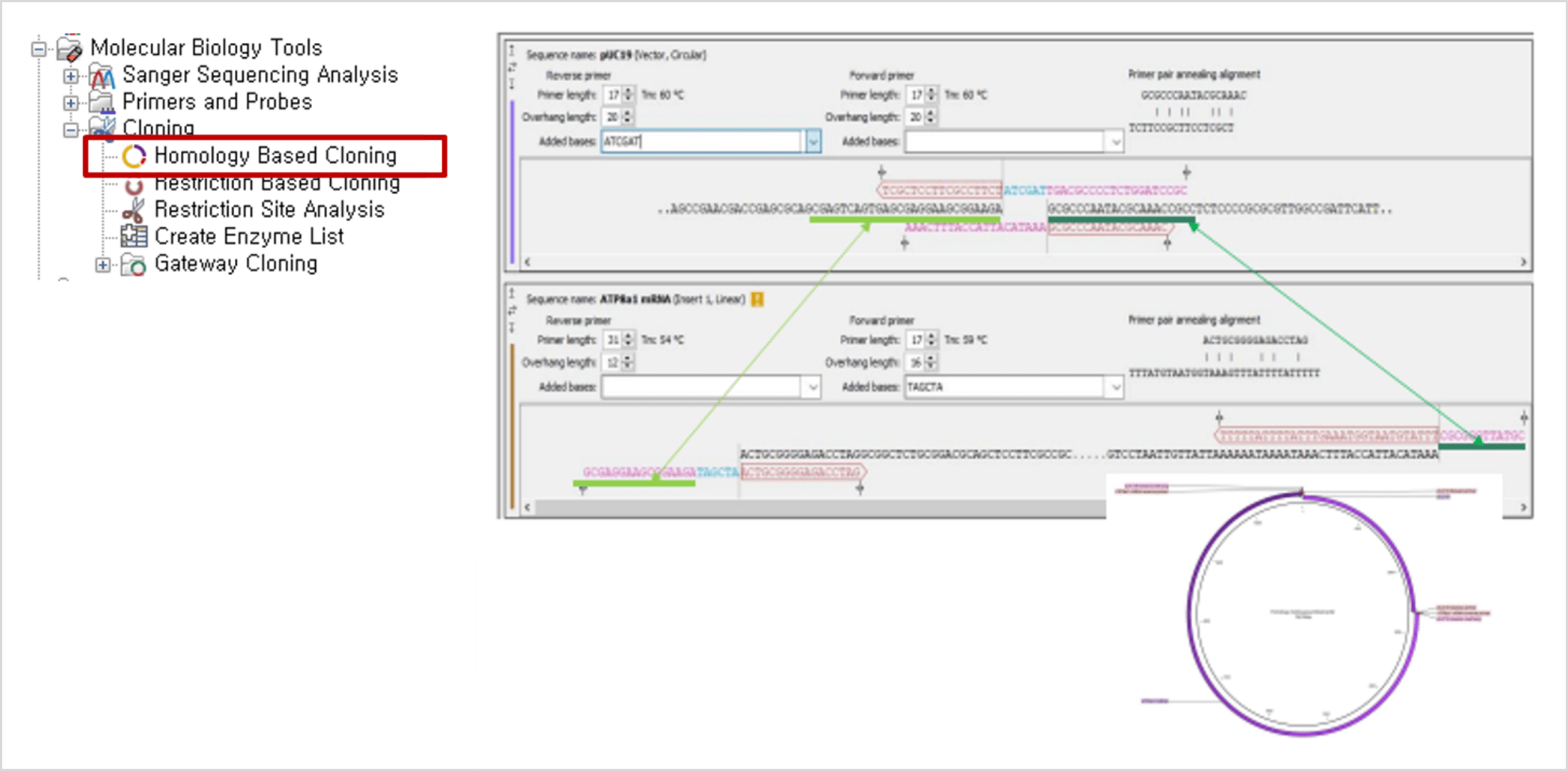The width and height of the screenshot is (1568, 771).
Task: Open ATP8a1 forward primer Added bases dropdown
Action: 1115,387
